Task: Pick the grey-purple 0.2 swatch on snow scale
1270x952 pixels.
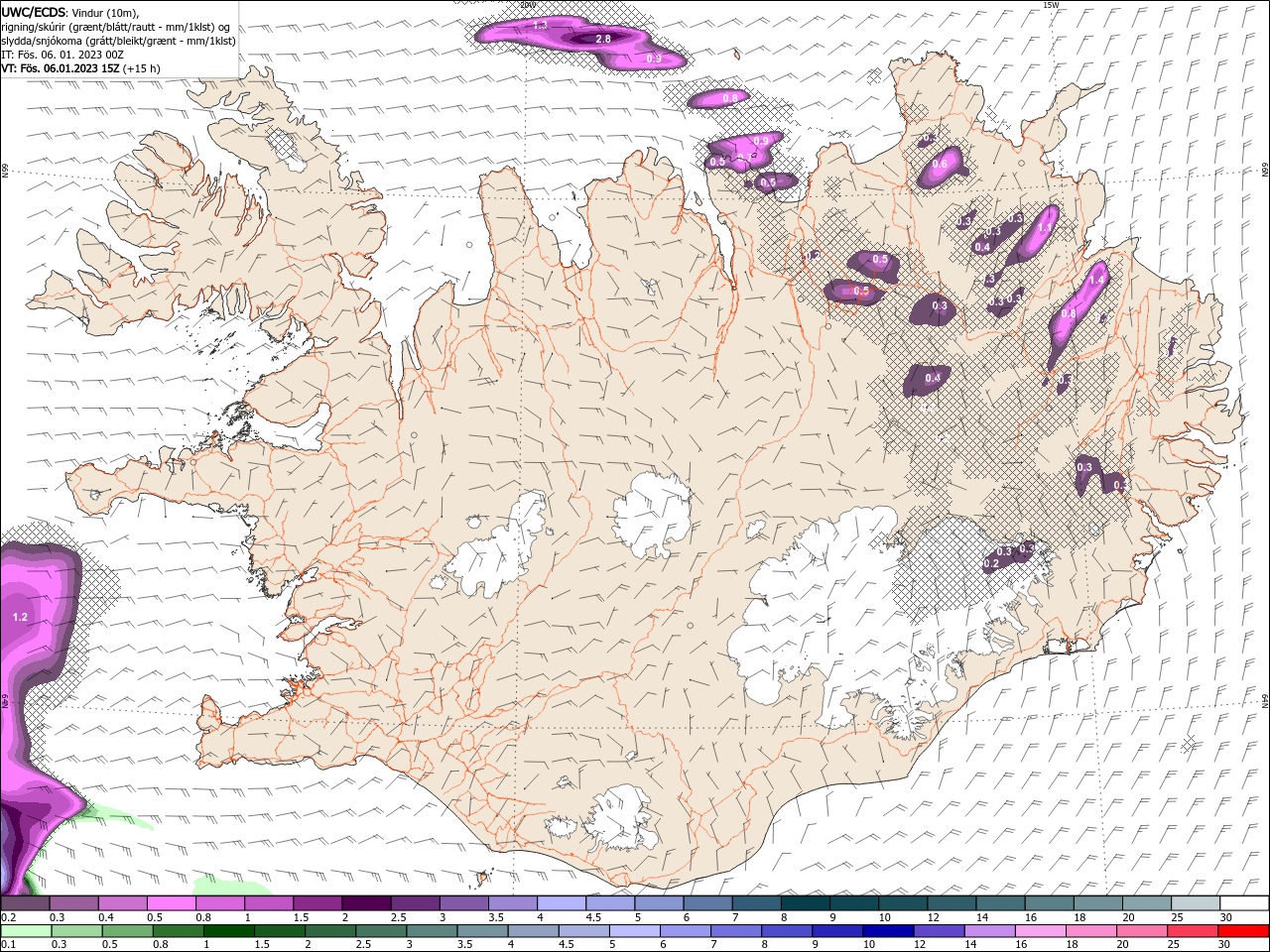Action: pyautogui.click(x=25, y=903)
